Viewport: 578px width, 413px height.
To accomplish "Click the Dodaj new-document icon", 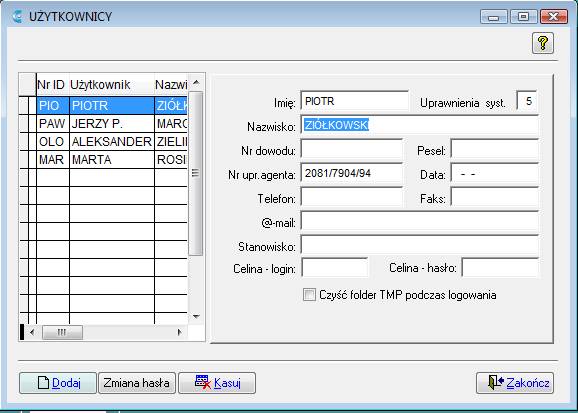I will coord(43,383).
